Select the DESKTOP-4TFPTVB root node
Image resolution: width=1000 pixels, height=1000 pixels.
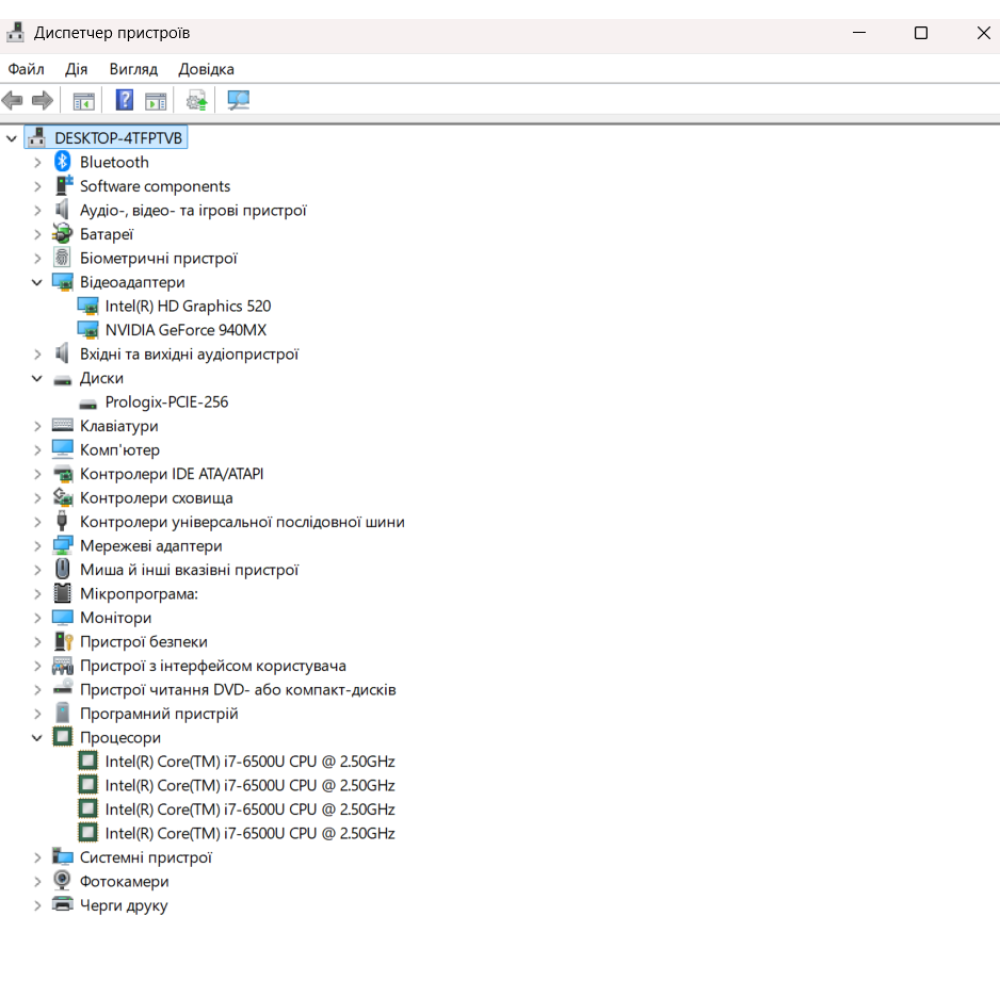tap(118, 138)
